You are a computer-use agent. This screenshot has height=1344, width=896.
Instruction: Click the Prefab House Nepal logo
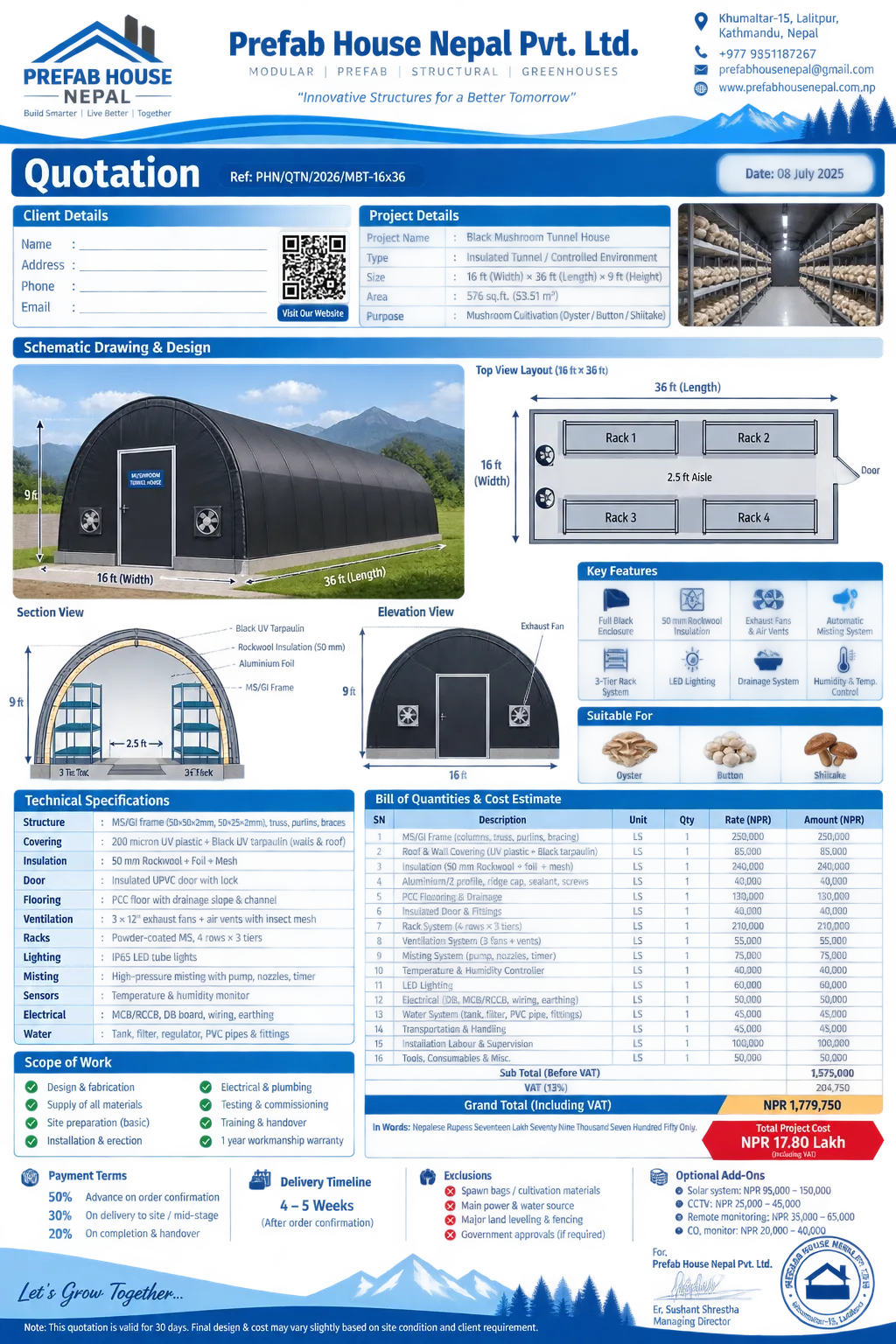click(x=97, y=66)
